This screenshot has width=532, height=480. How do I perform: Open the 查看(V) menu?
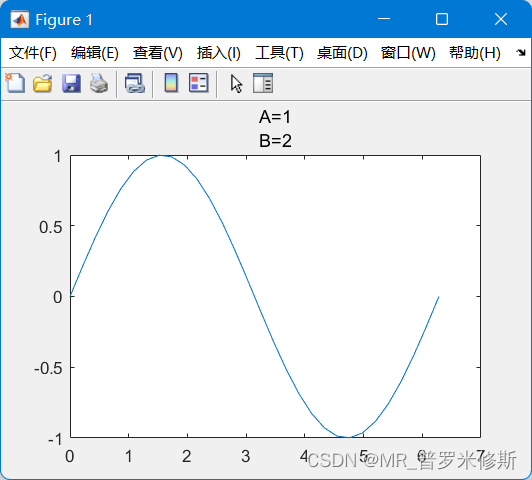pyautogui.click(x=158, y=53)
